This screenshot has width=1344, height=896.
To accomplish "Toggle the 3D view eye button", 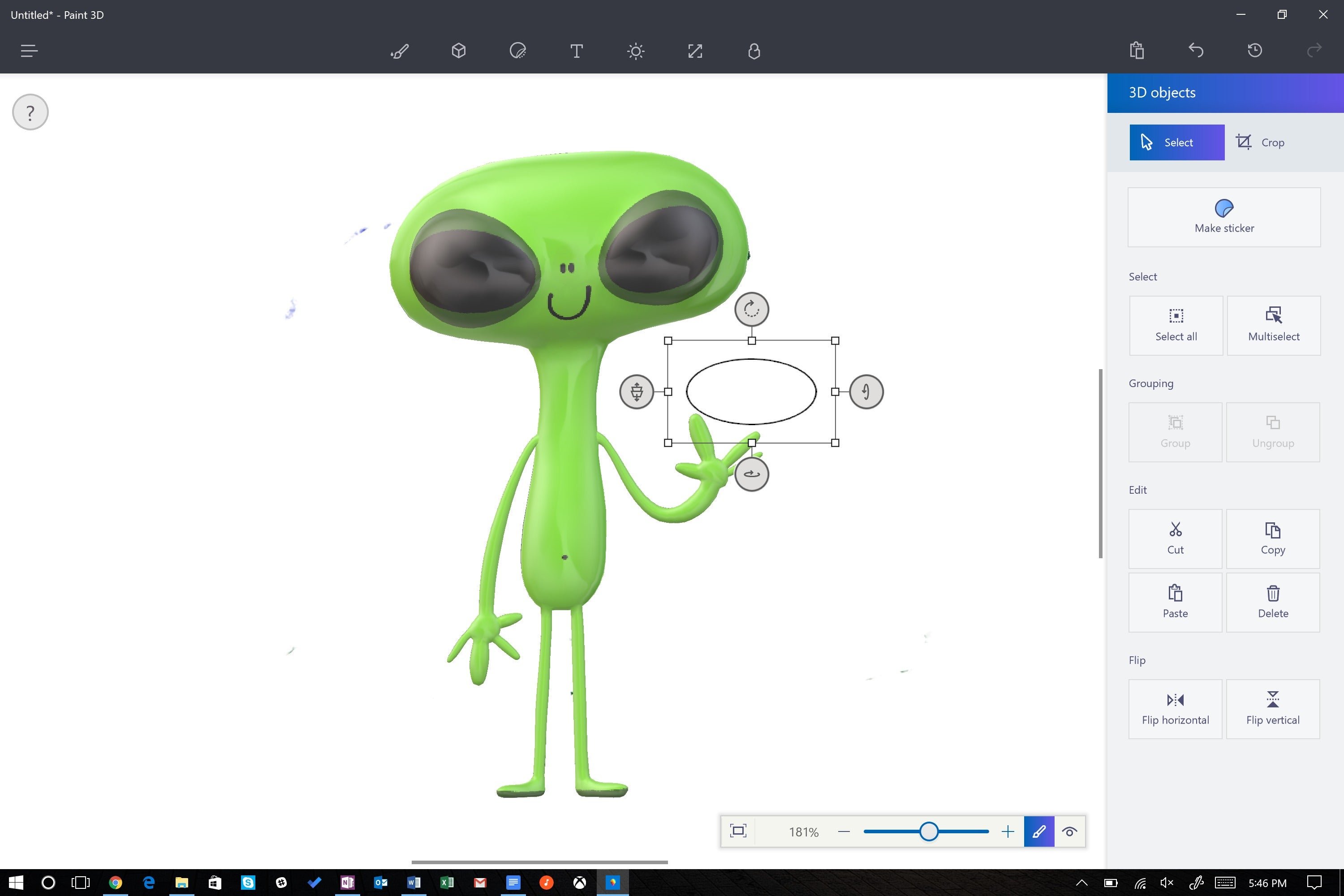I will [1070, 831].
